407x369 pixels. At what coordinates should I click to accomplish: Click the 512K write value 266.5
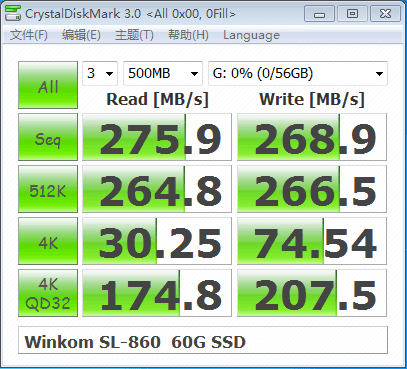click(x=312, y=189)
